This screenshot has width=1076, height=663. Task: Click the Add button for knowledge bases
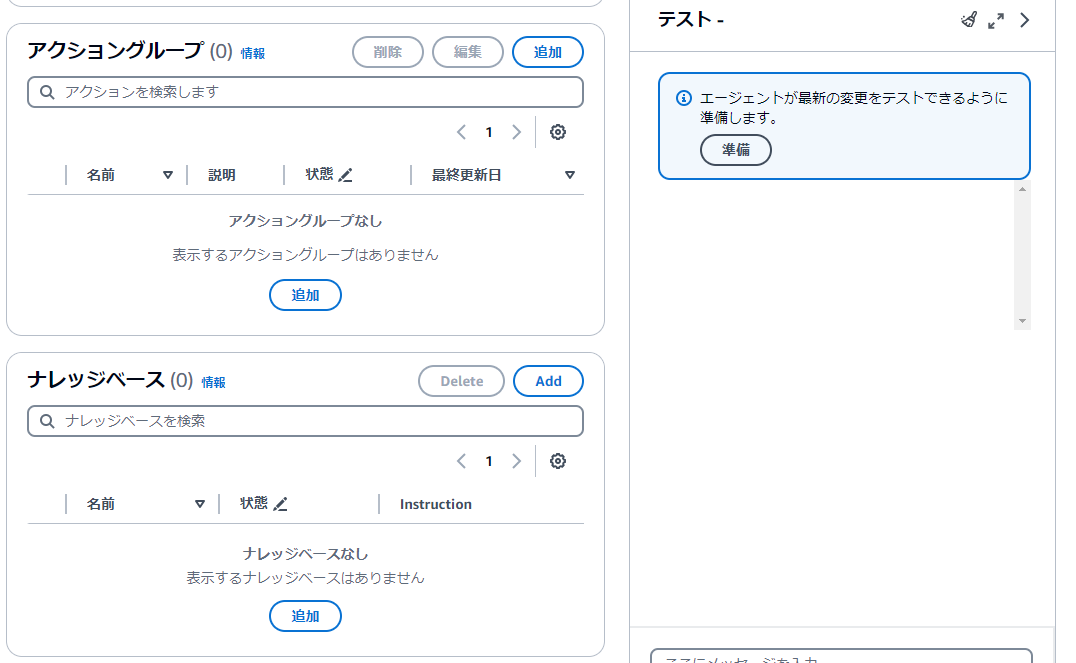pyautogui.click(x=548, y=381)
